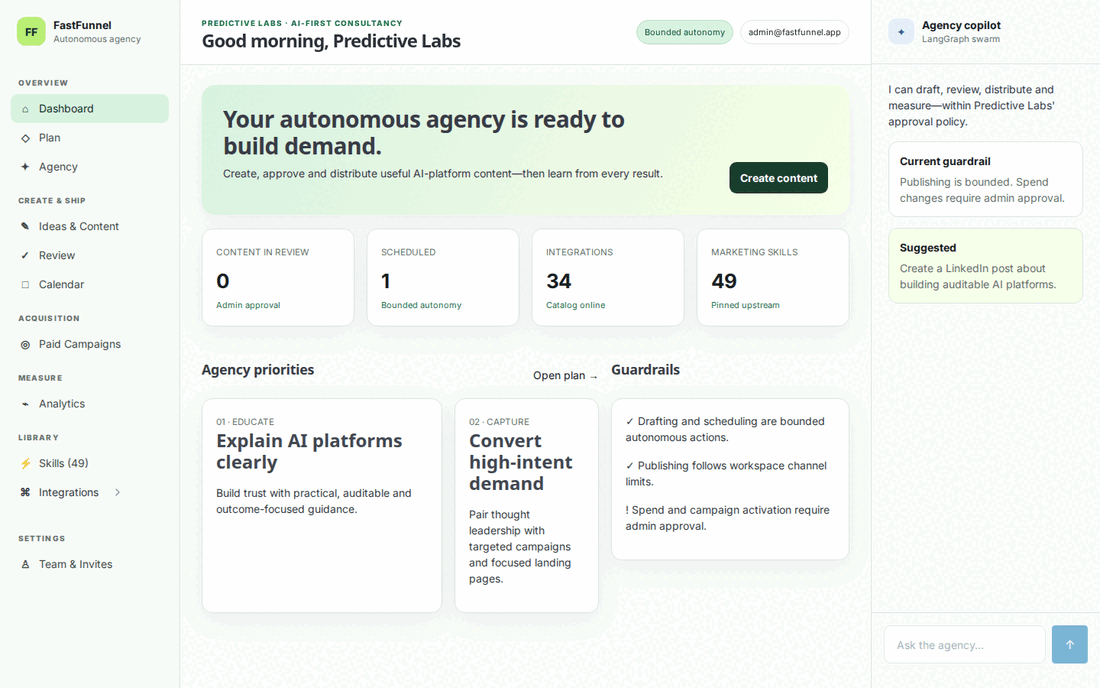Click the Analytics trend icon
Image resolution: width=1100 pixels, height=688 pixels.
click(25, 404)
